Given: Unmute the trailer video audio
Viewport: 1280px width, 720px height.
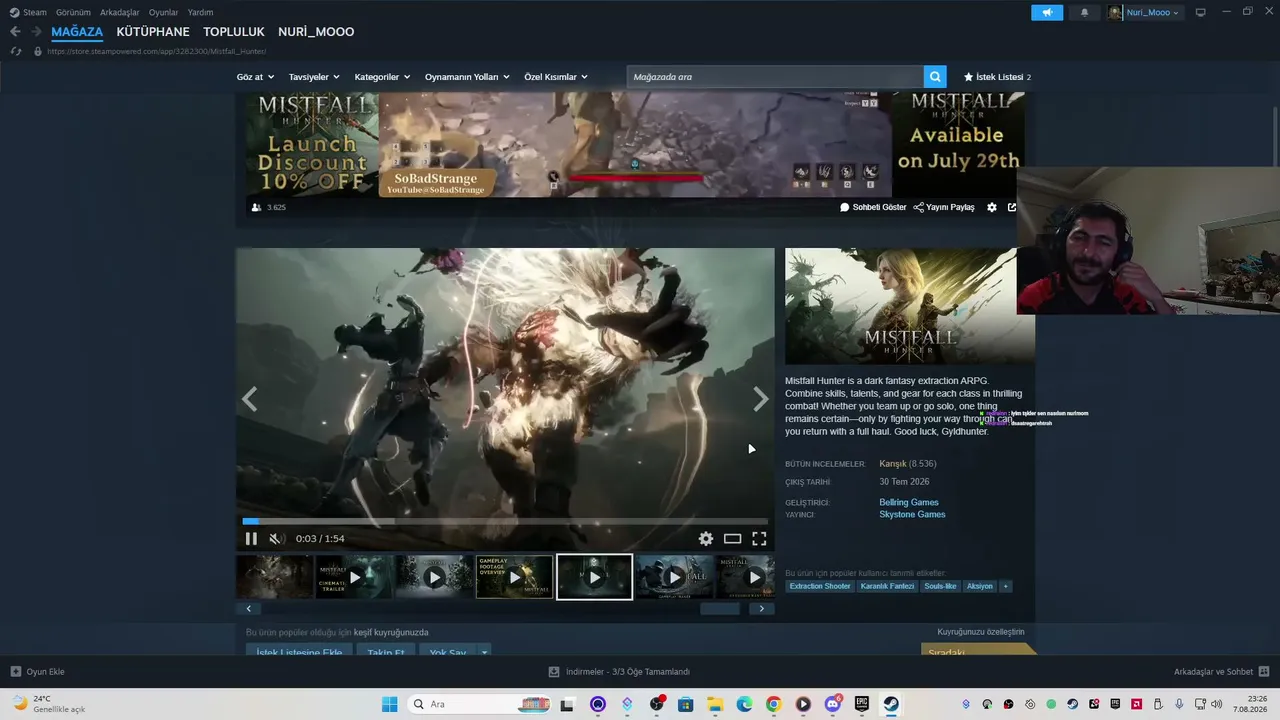Looking at the screenshot, I should click(276, 539).
